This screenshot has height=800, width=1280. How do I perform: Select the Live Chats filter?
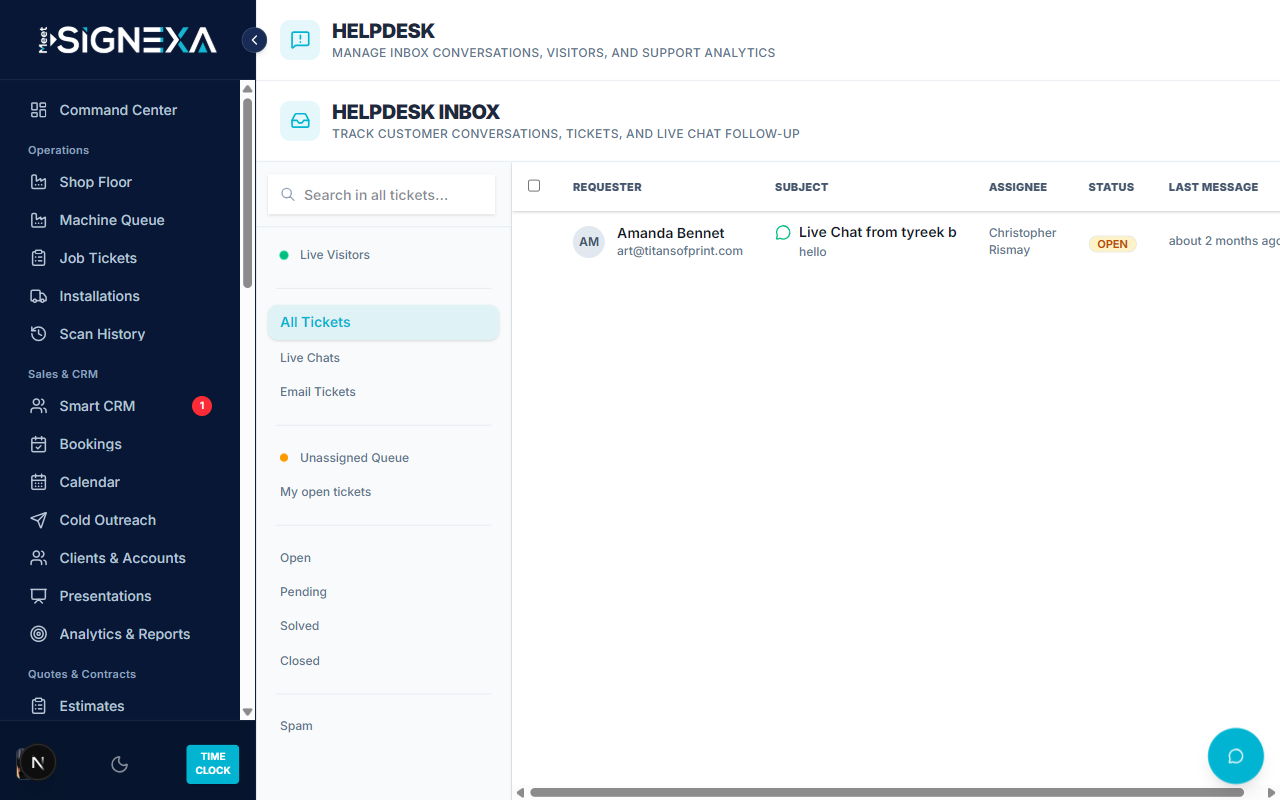pos(383,358)
